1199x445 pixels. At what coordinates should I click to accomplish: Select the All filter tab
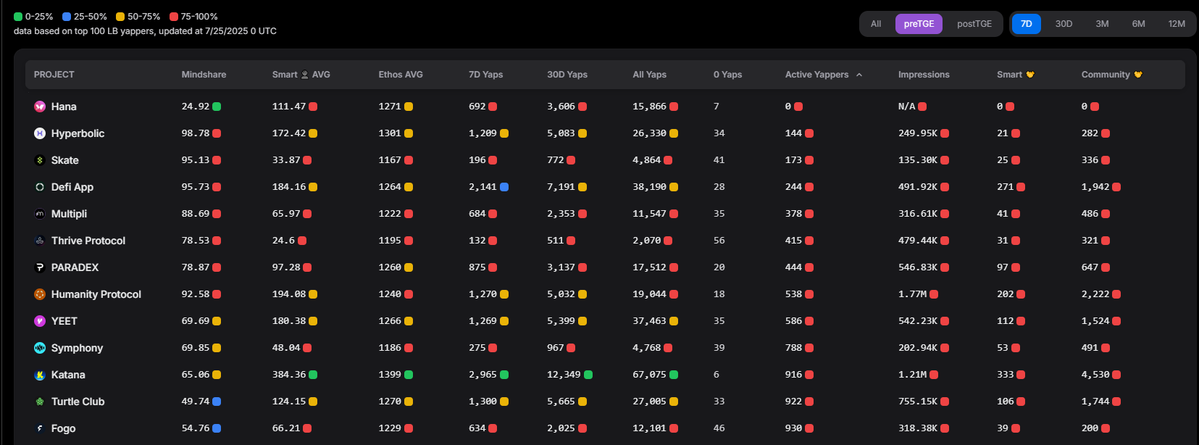tap(876, 24)
